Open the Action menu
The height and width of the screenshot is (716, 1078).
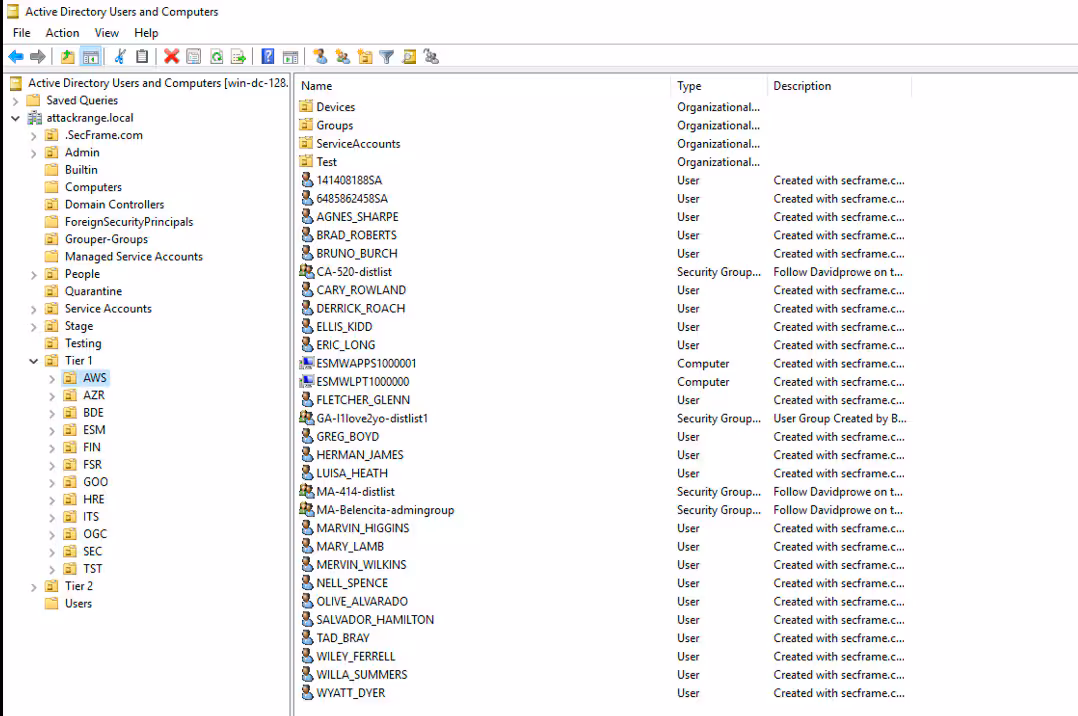click(62, 33)
